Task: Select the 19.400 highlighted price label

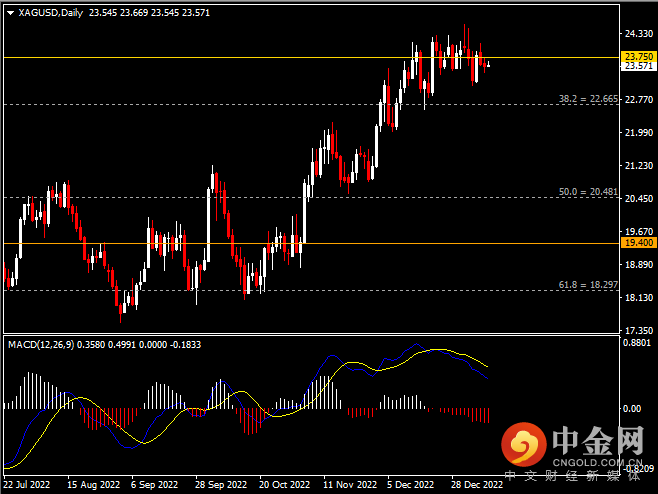Action: click(637, 243)
